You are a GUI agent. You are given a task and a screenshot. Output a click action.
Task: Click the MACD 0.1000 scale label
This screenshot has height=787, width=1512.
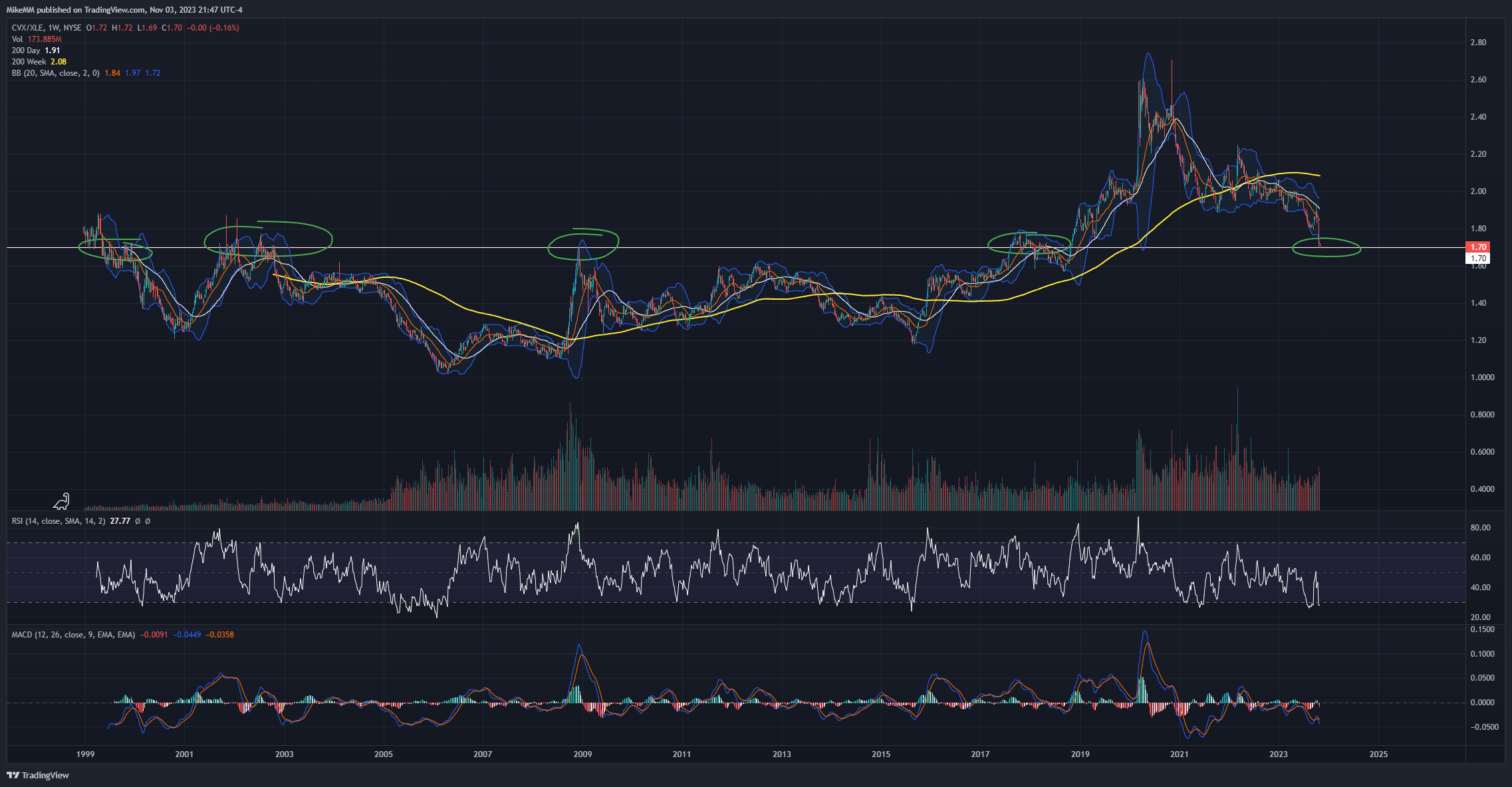pos(1482,654)
